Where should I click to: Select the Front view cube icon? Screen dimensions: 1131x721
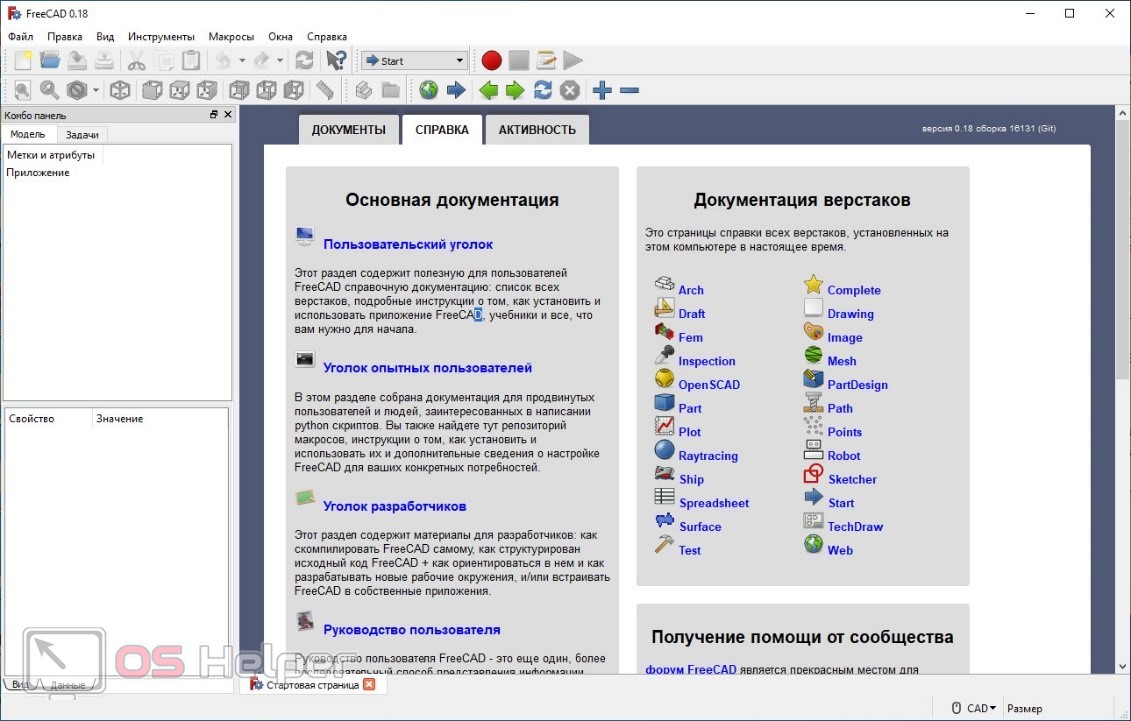pos(151,90)
